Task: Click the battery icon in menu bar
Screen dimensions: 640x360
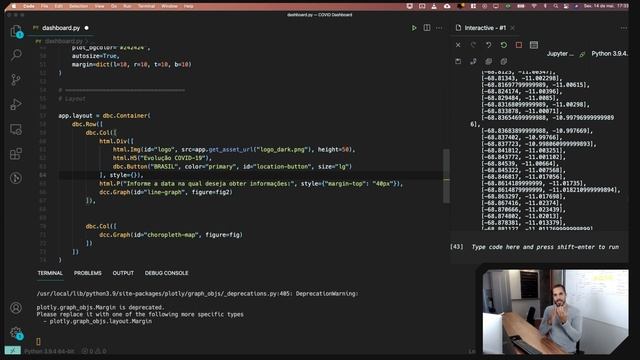Action: [x=521, y=6]
